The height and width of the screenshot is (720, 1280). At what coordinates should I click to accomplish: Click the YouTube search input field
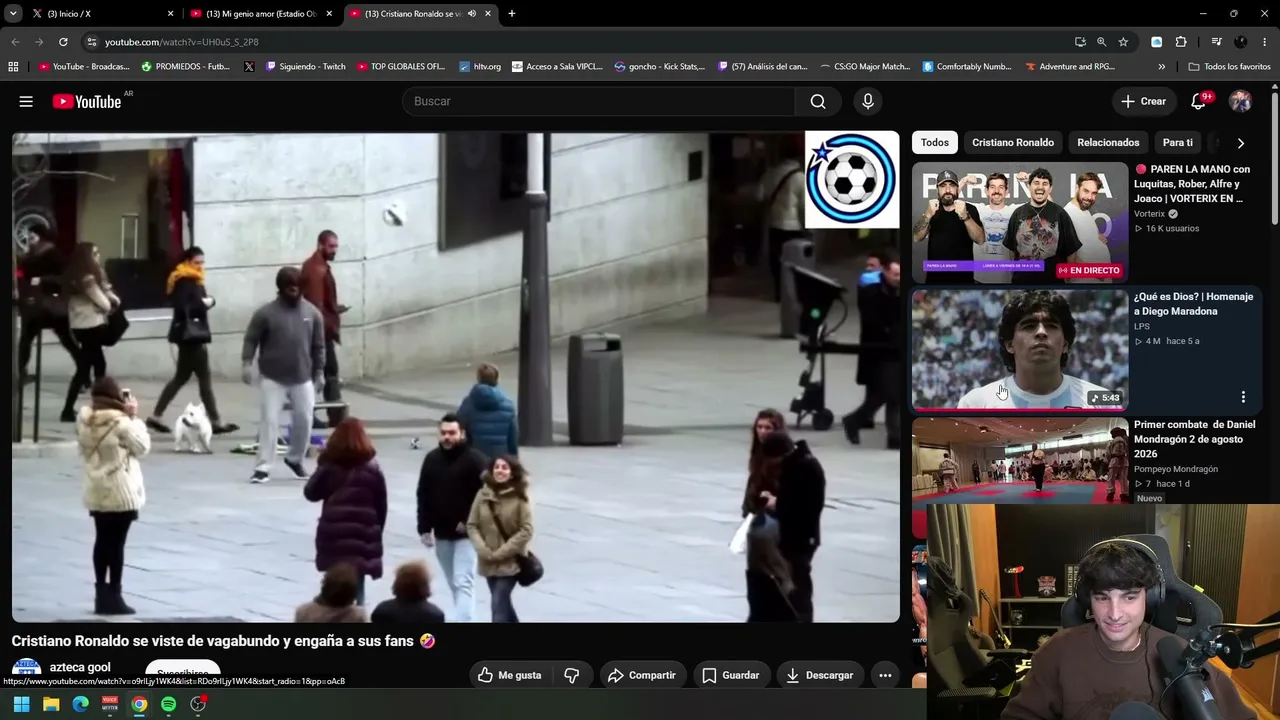click(598, 101)
